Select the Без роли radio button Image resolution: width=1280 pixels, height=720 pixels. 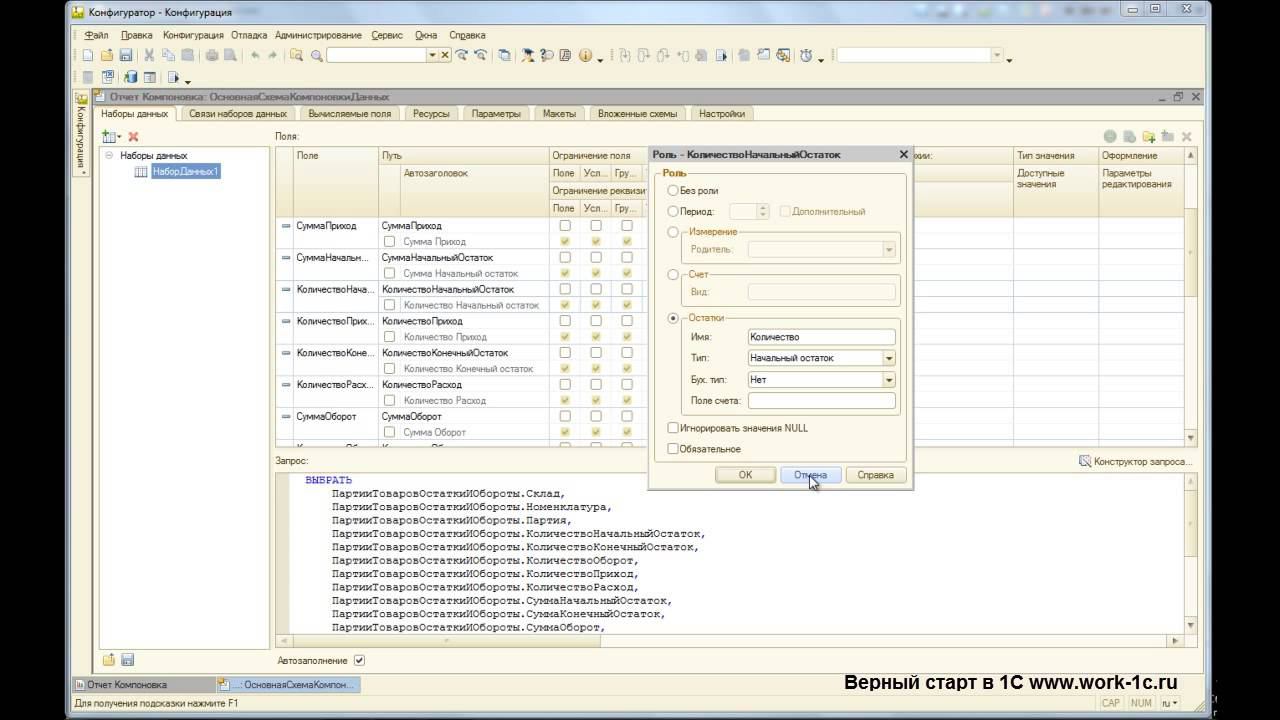673,190
